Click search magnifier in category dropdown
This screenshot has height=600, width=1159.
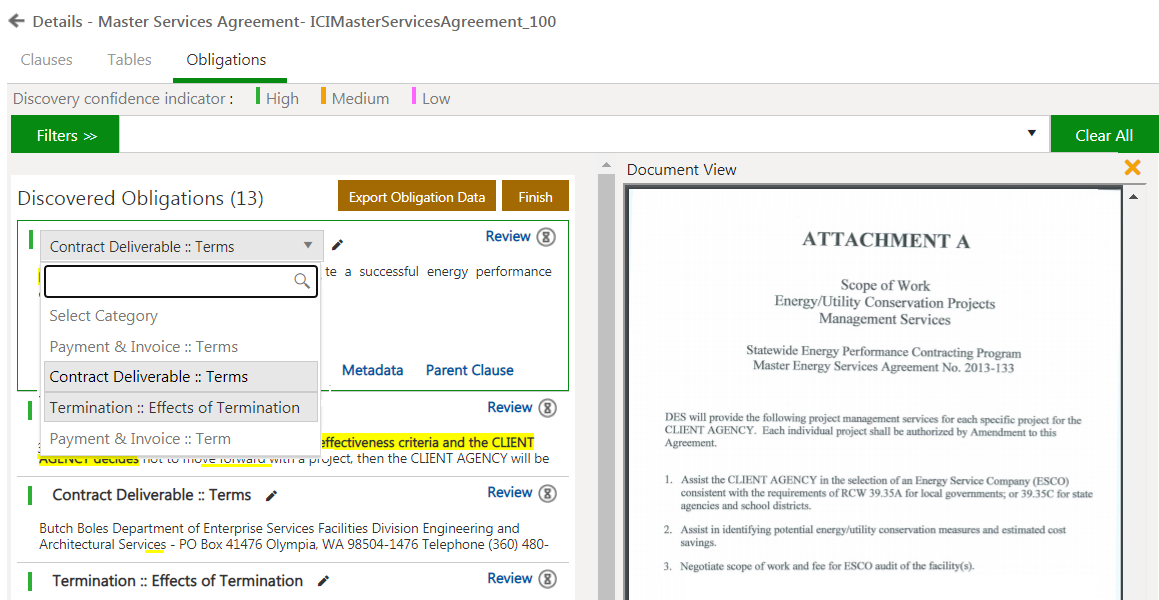(x=302, y=282)
